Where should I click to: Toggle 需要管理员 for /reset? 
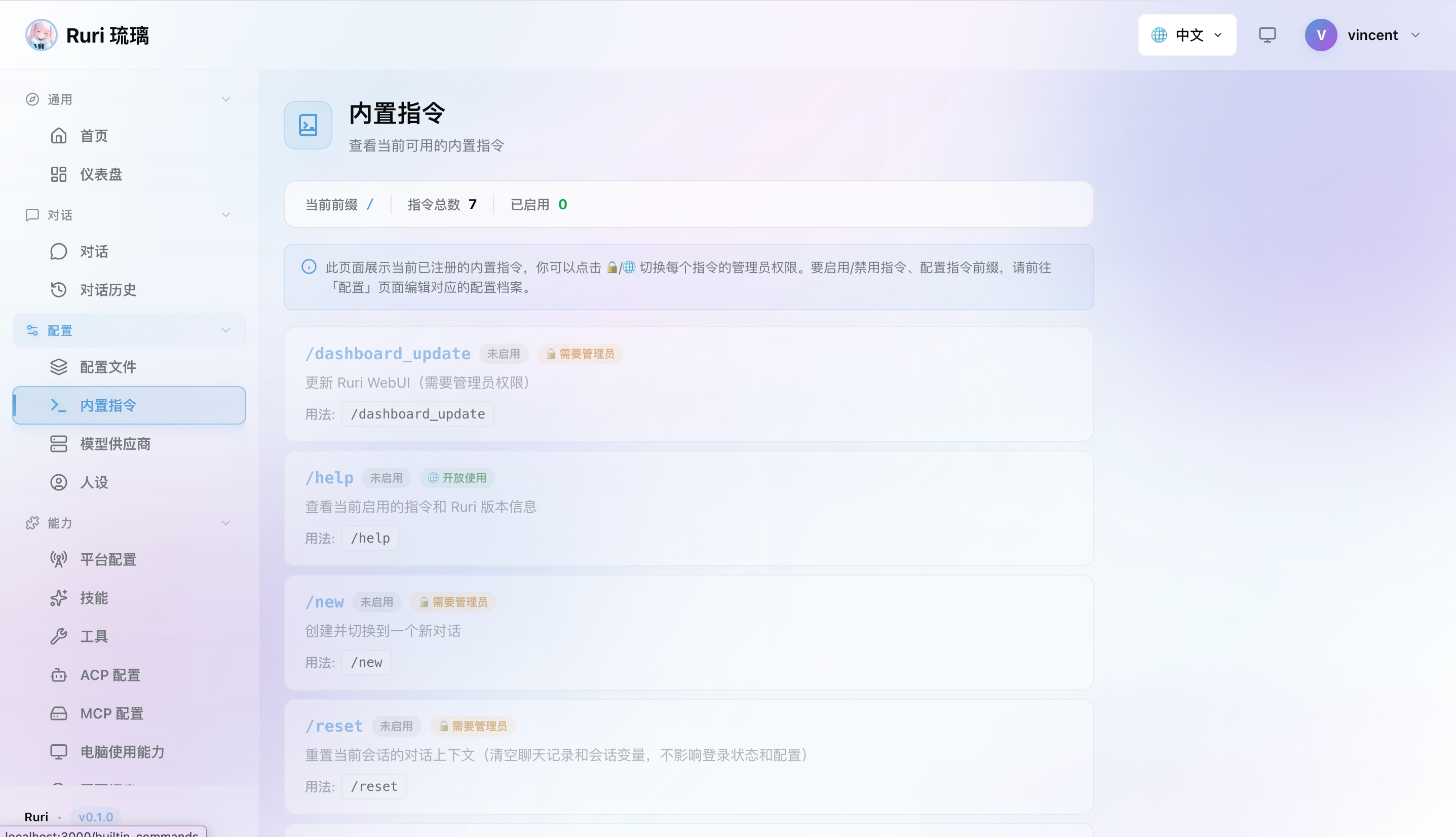473,727
